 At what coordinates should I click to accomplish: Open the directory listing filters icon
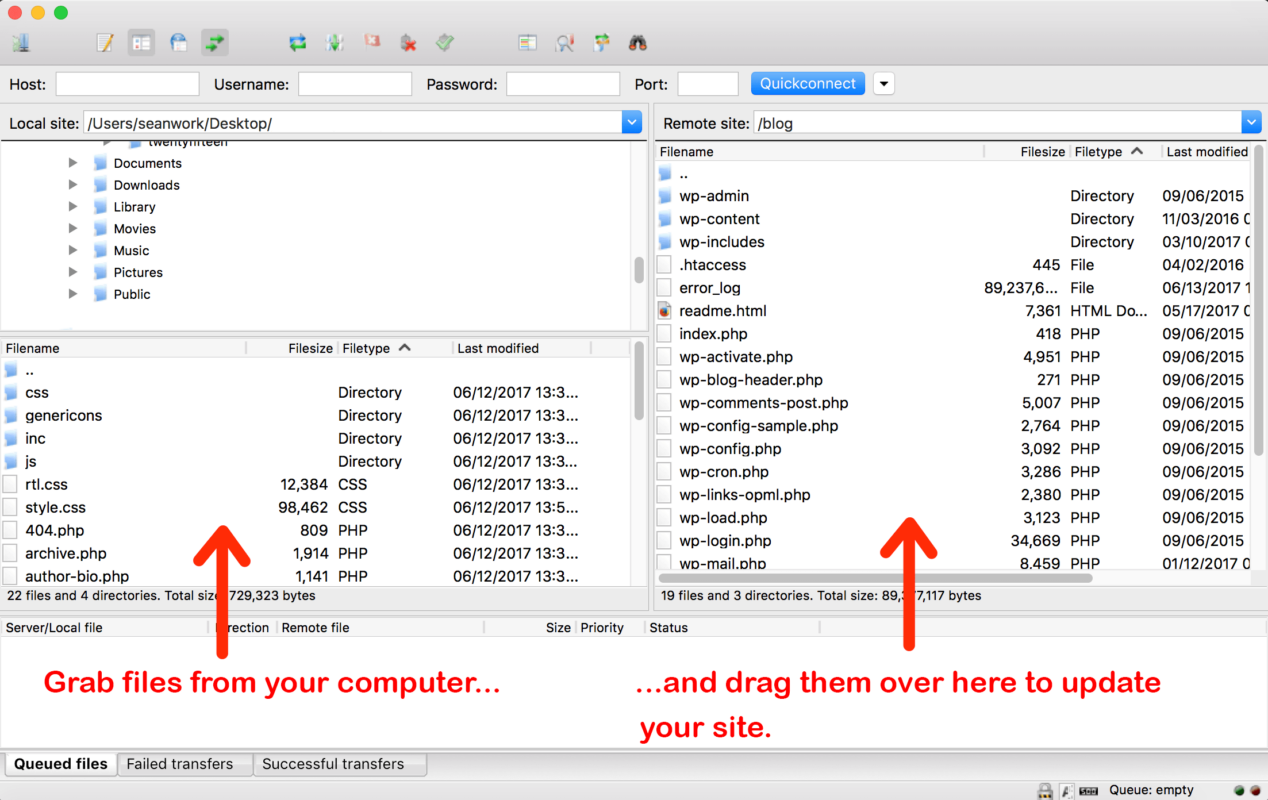tap(527, 43)
